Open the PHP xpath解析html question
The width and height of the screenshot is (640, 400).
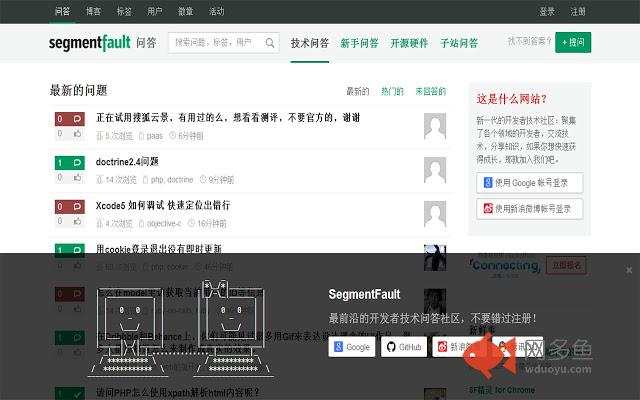[x=178, y=393]
